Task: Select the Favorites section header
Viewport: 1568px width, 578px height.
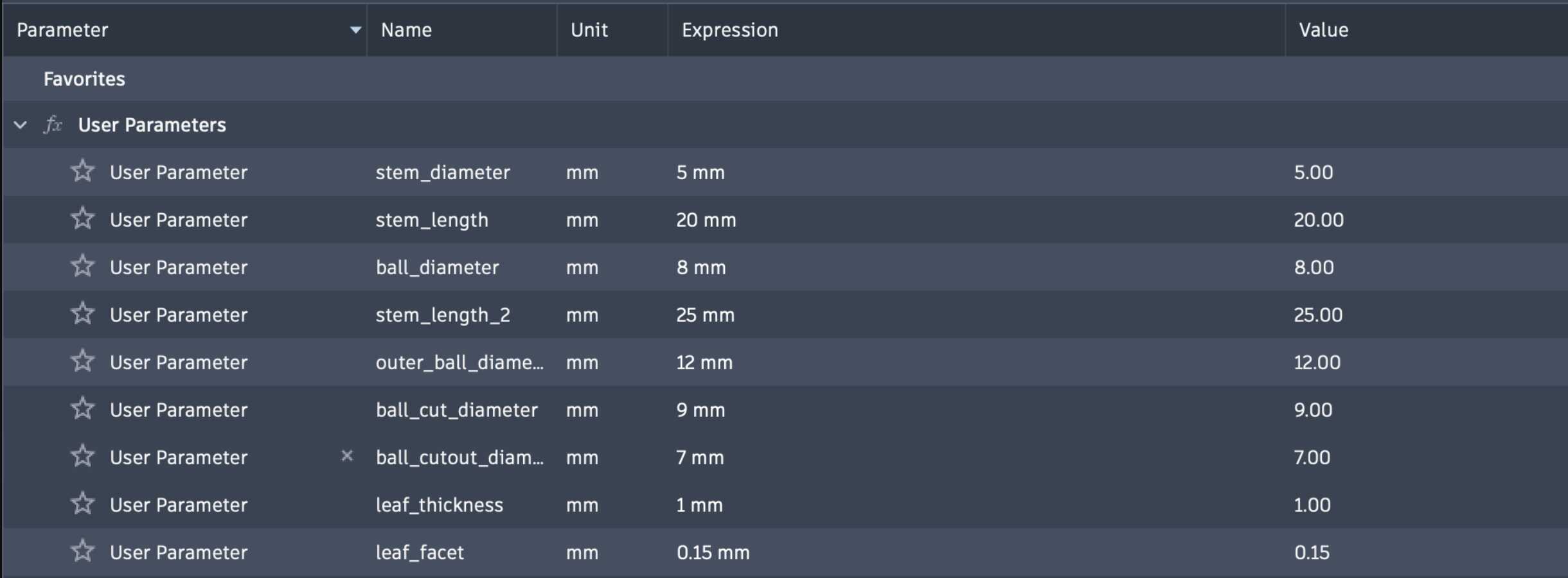Action: coord(84,79)
